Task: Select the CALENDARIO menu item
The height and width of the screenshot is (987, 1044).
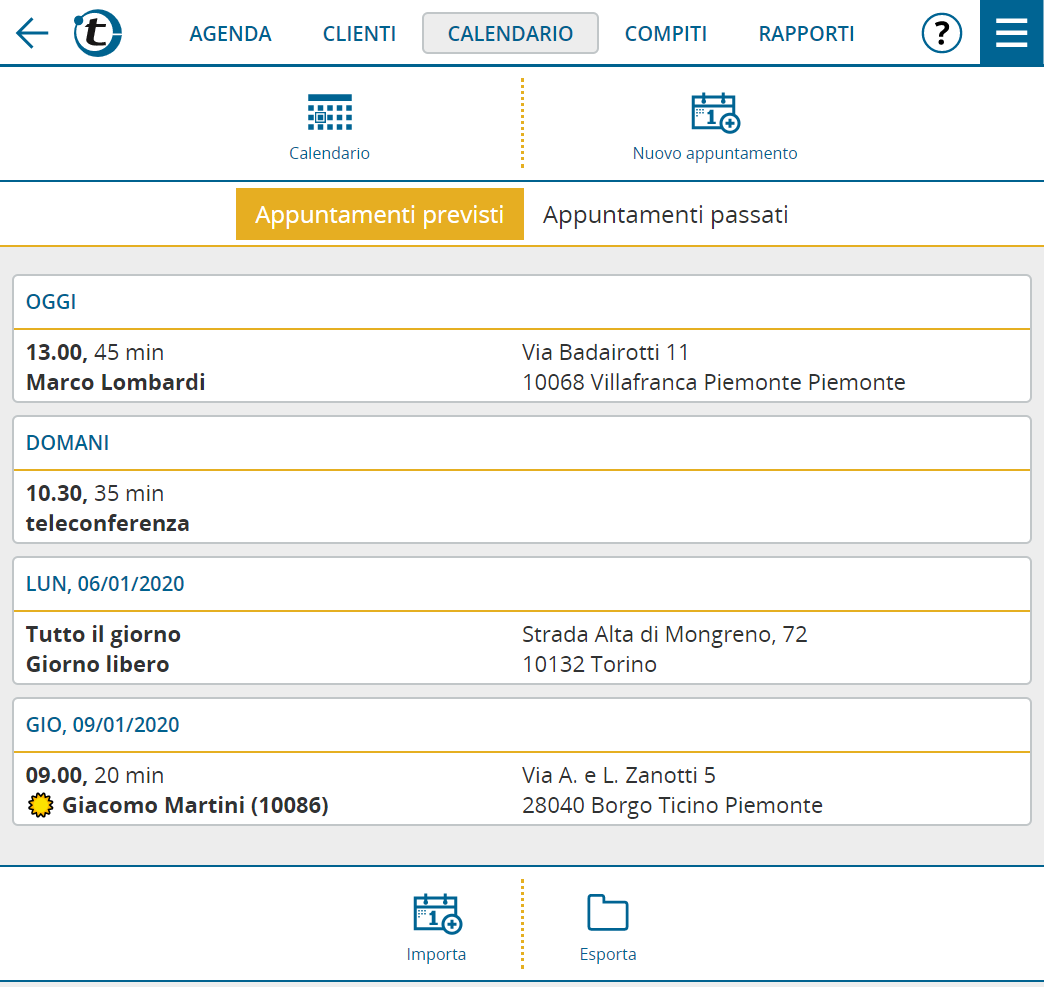Action: pyautogui.click(x=510, y=33)
